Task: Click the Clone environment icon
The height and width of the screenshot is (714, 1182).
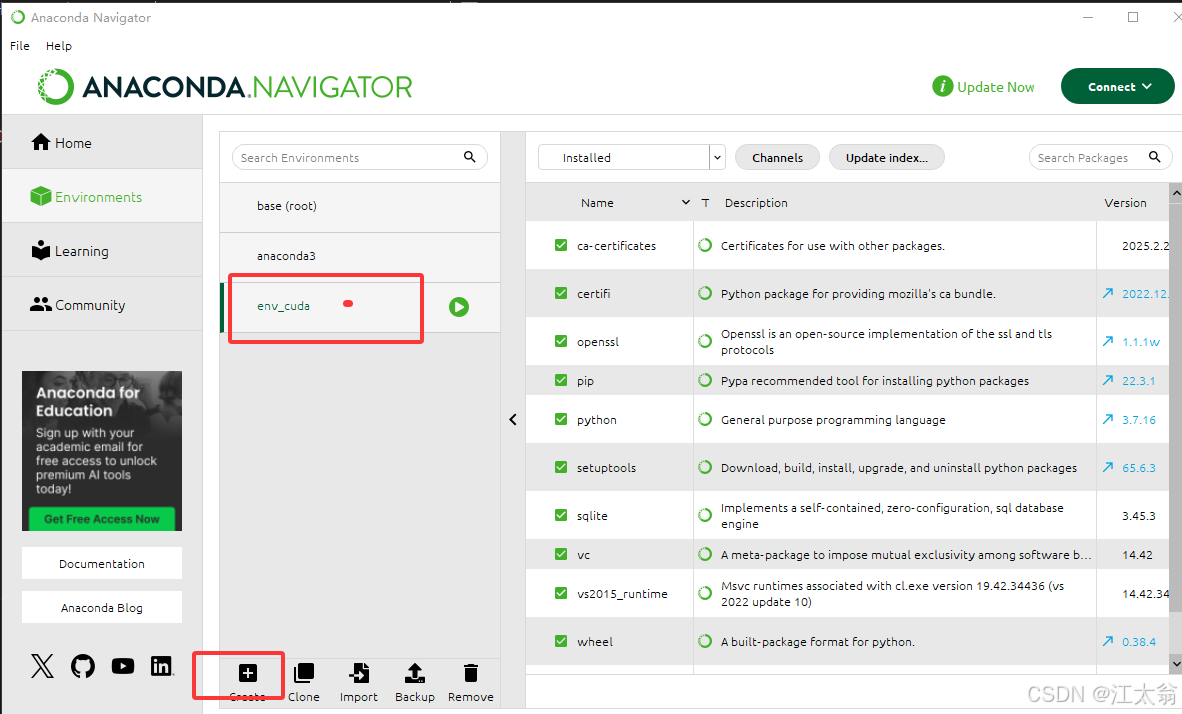Action: point(304,673)
